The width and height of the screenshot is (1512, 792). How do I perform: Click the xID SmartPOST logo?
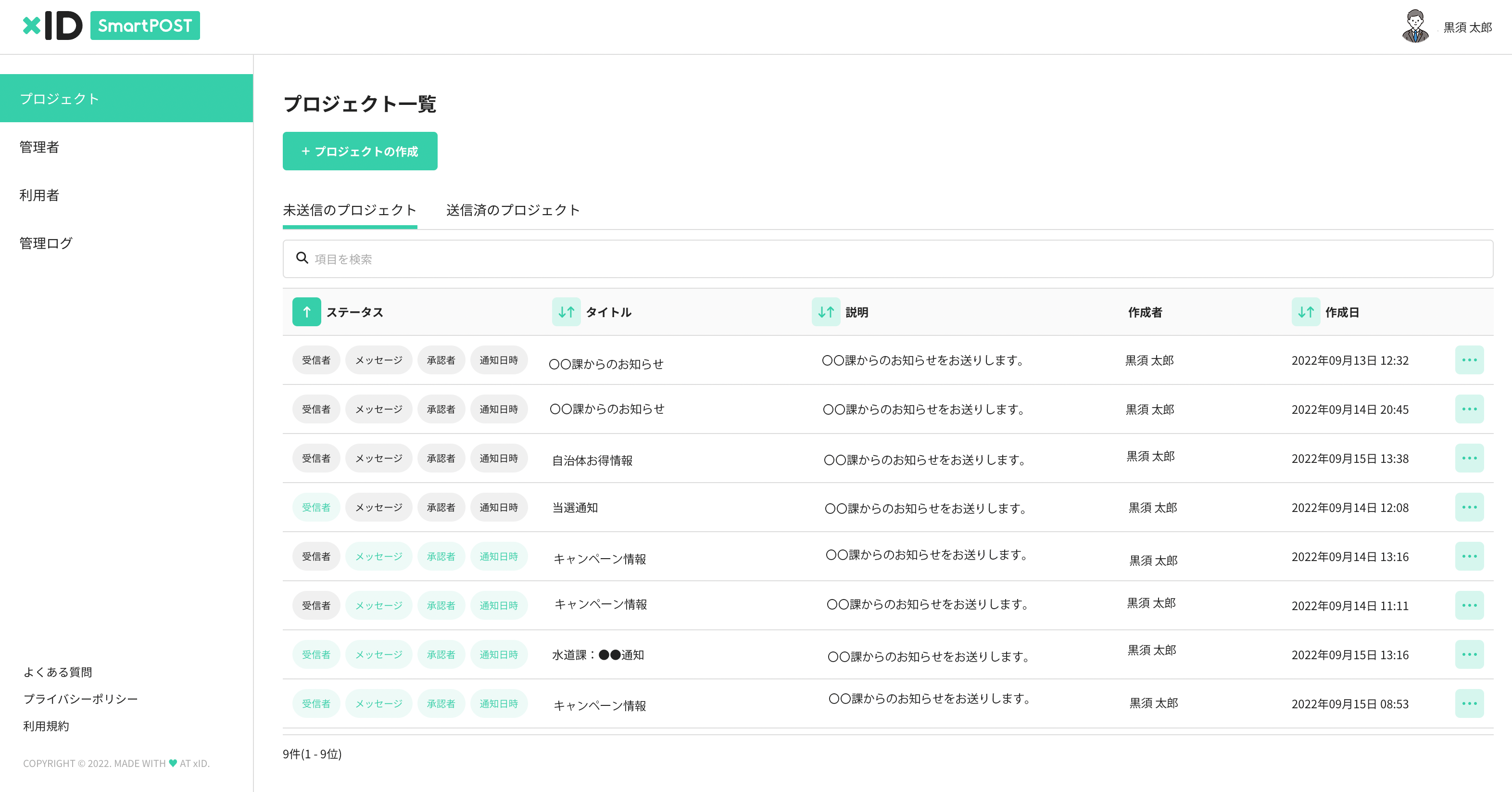point(111,26)
